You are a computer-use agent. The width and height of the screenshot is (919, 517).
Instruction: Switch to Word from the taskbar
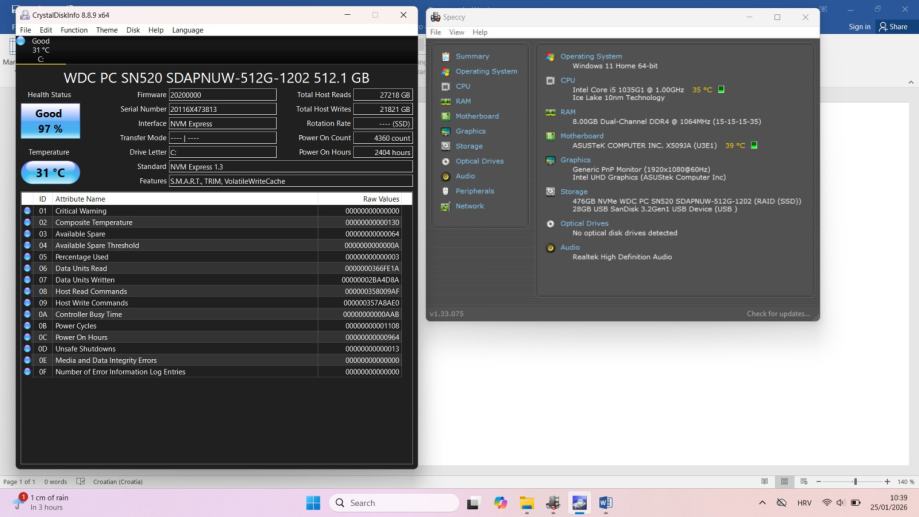[605, 503]
